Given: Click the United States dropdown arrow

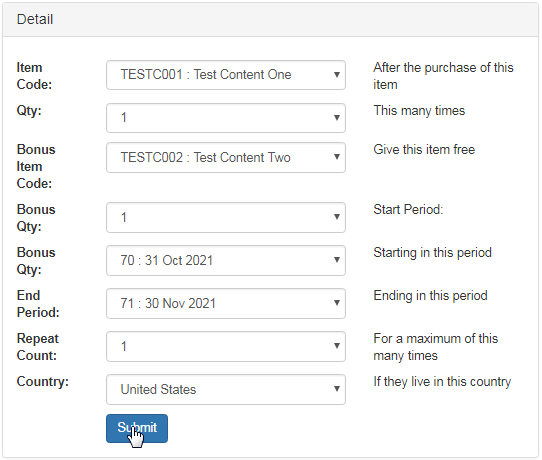Looking at the screenshot, I should click(x=337, y=388).
